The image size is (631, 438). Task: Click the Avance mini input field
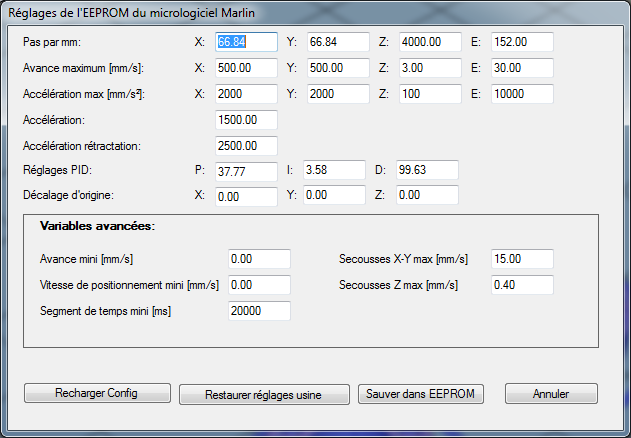[x=259, y=259]
